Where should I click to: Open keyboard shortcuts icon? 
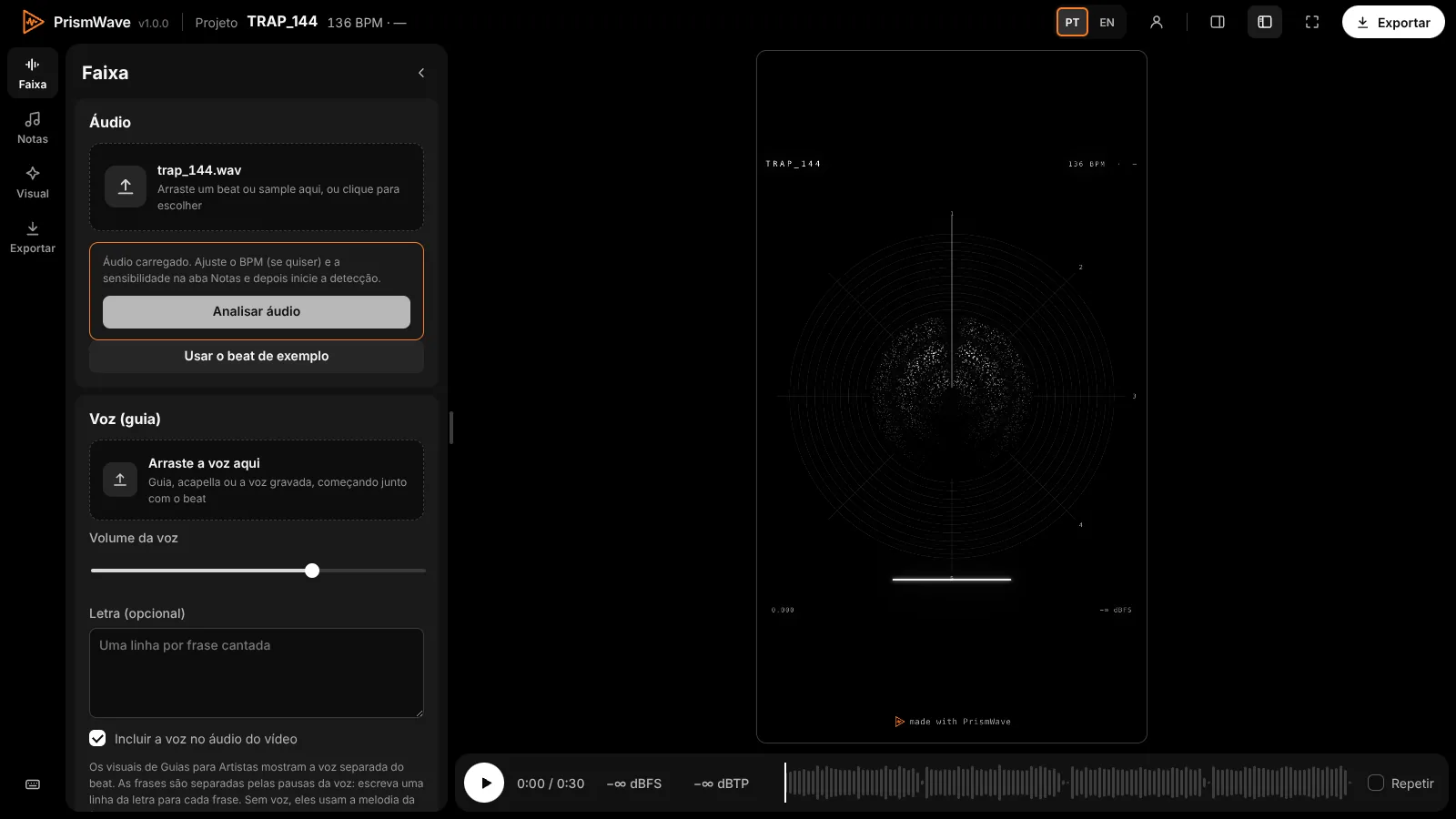(x=33, y=784)
